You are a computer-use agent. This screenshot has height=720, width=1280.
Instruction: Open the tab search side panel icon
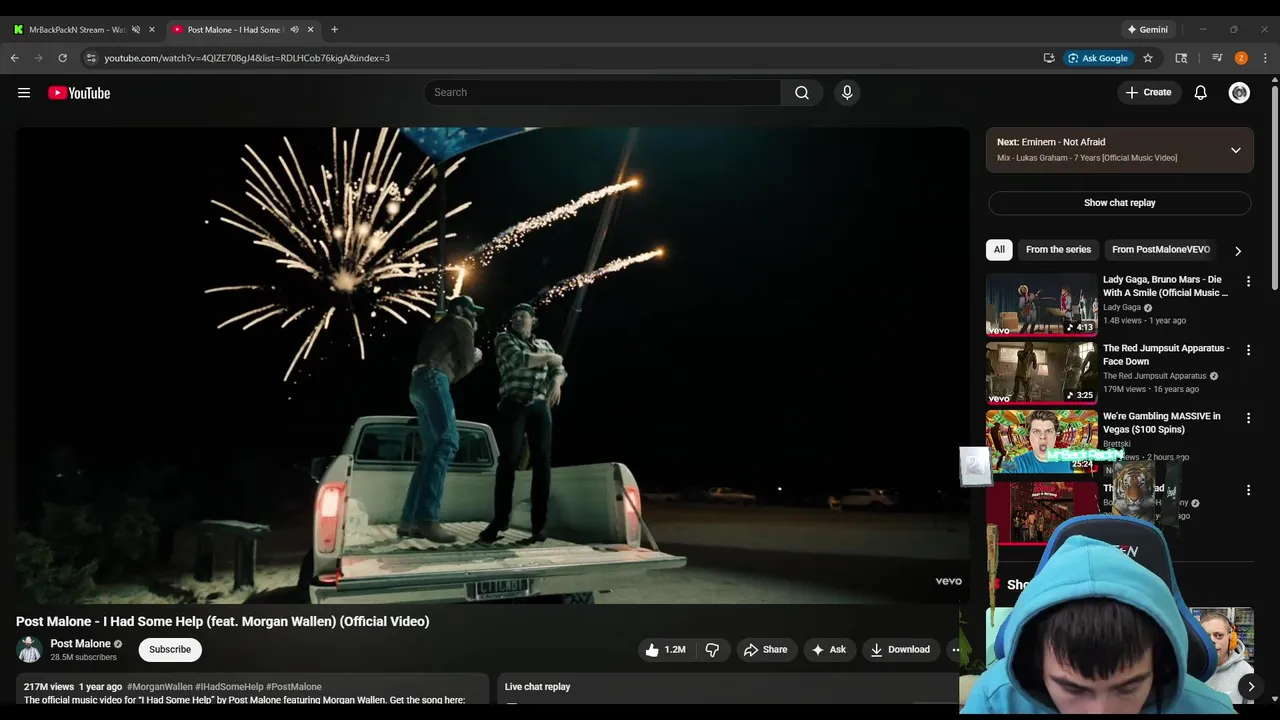click(x=1181, y=58)
